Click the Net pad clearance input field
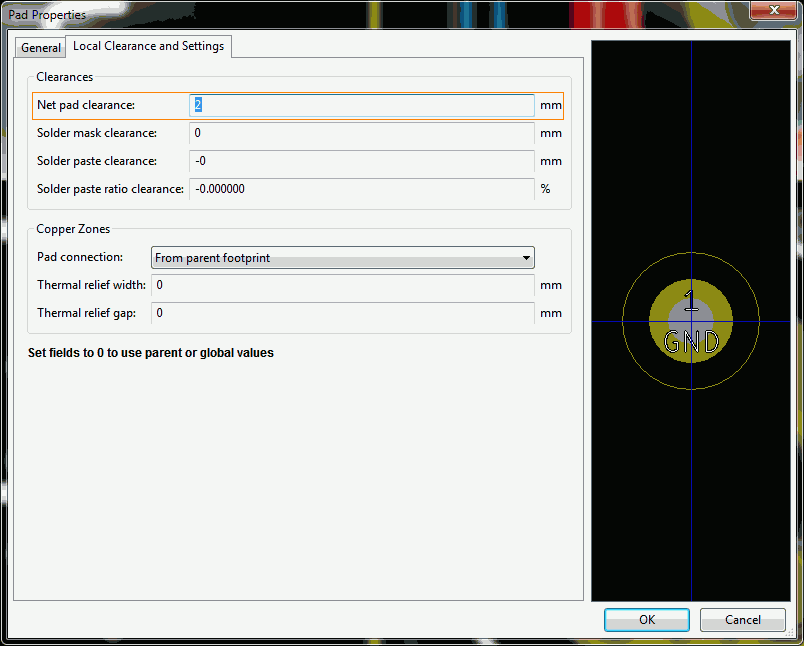Viewport: 804px width, 646px height. point(362,105)
